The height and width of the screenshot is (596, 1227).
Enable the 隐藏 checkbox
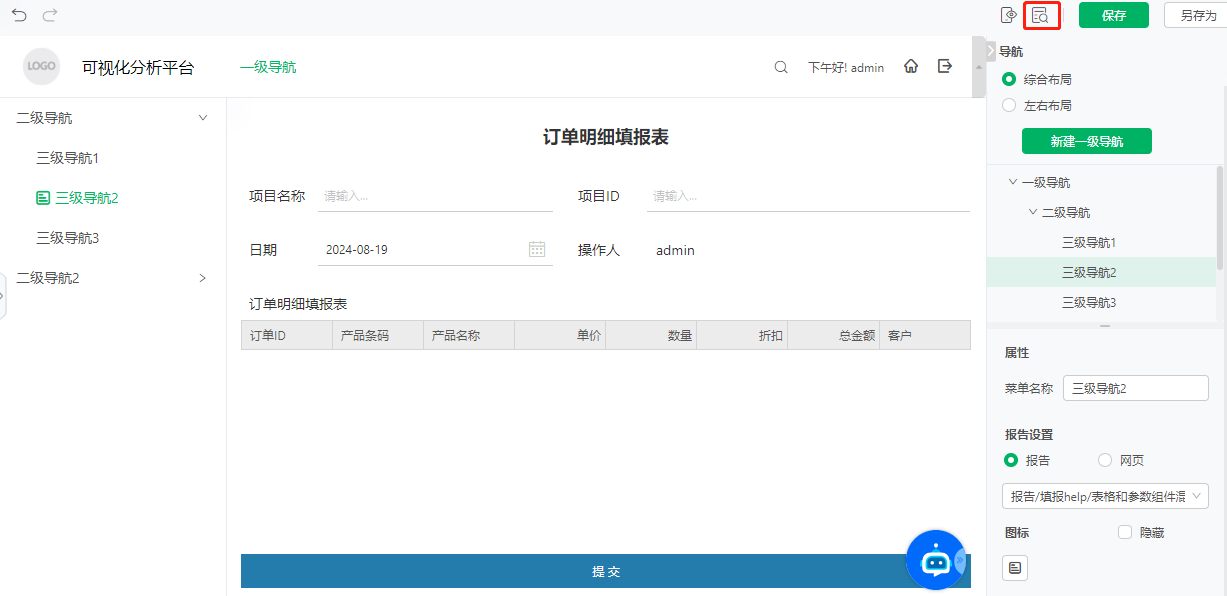coord(1125,533)
